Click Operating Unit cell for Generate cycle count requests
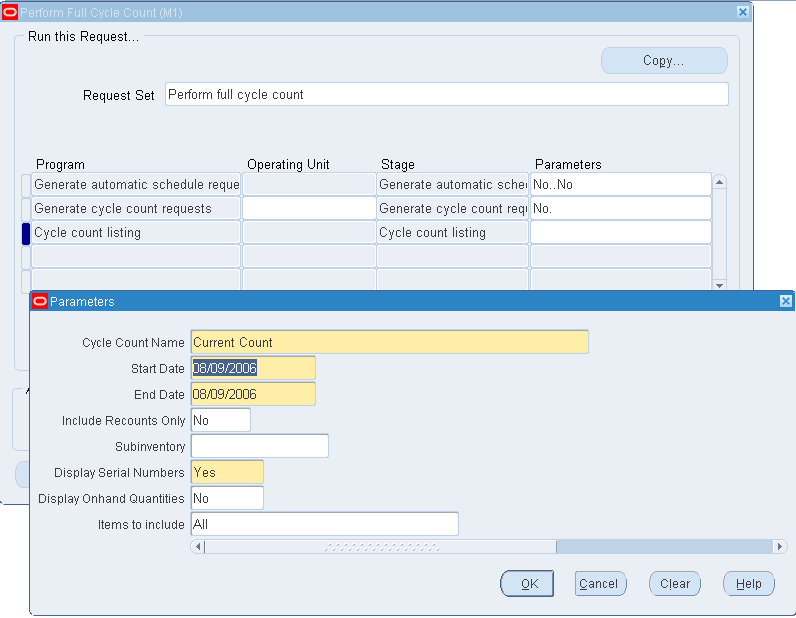This screenshot has height=618, width=796. coord(309,208)
